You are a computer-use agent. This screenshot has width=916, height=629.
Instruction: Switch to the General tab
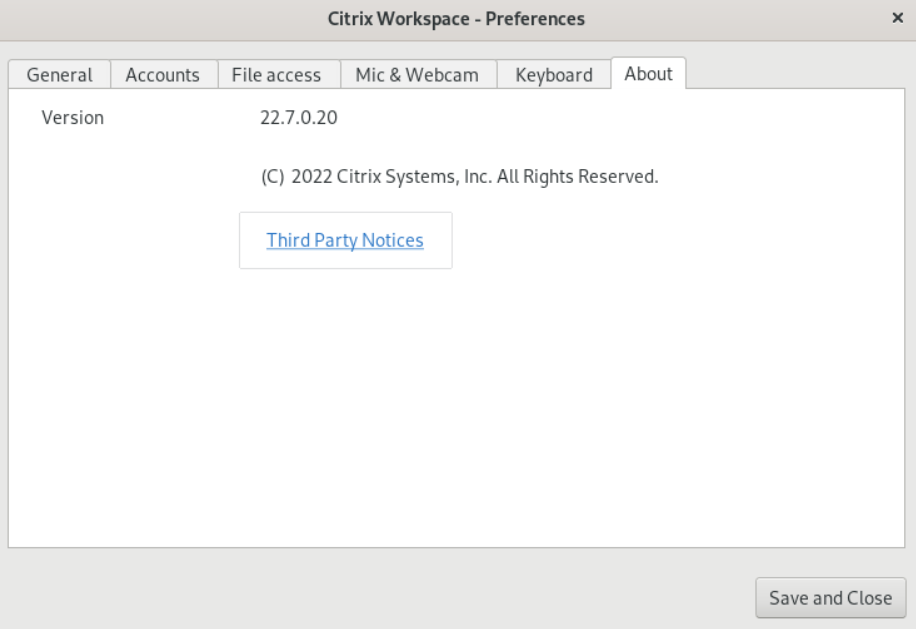tap(60, 75)
